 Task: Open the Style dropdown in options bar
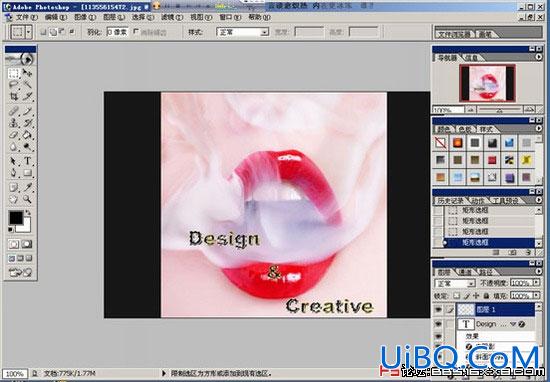point(243,32)
